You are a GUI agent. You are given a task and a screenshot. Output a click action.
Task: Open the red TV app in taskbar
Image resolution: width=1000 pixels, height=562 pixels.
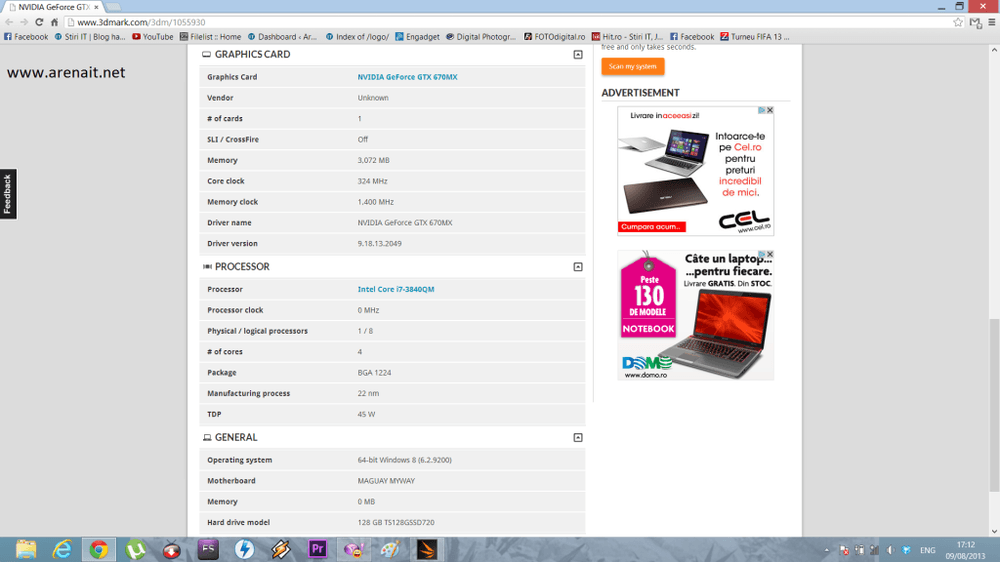click(x=172, y=549)
